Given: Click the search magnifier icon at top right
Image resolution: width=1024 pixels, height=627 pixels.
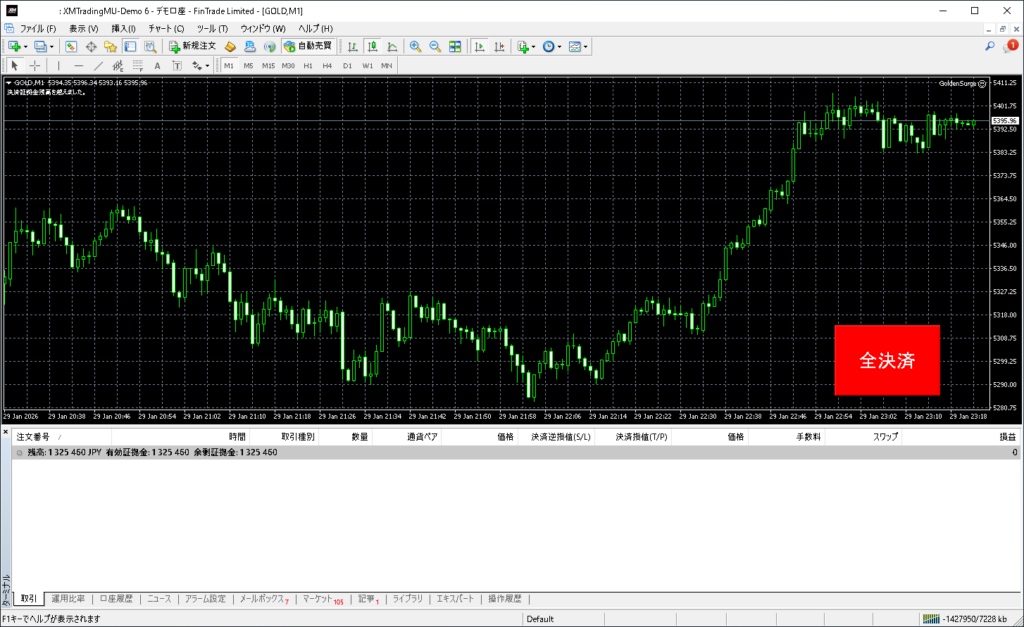Looking at the screenshot, I should click(x=989, y=46).
